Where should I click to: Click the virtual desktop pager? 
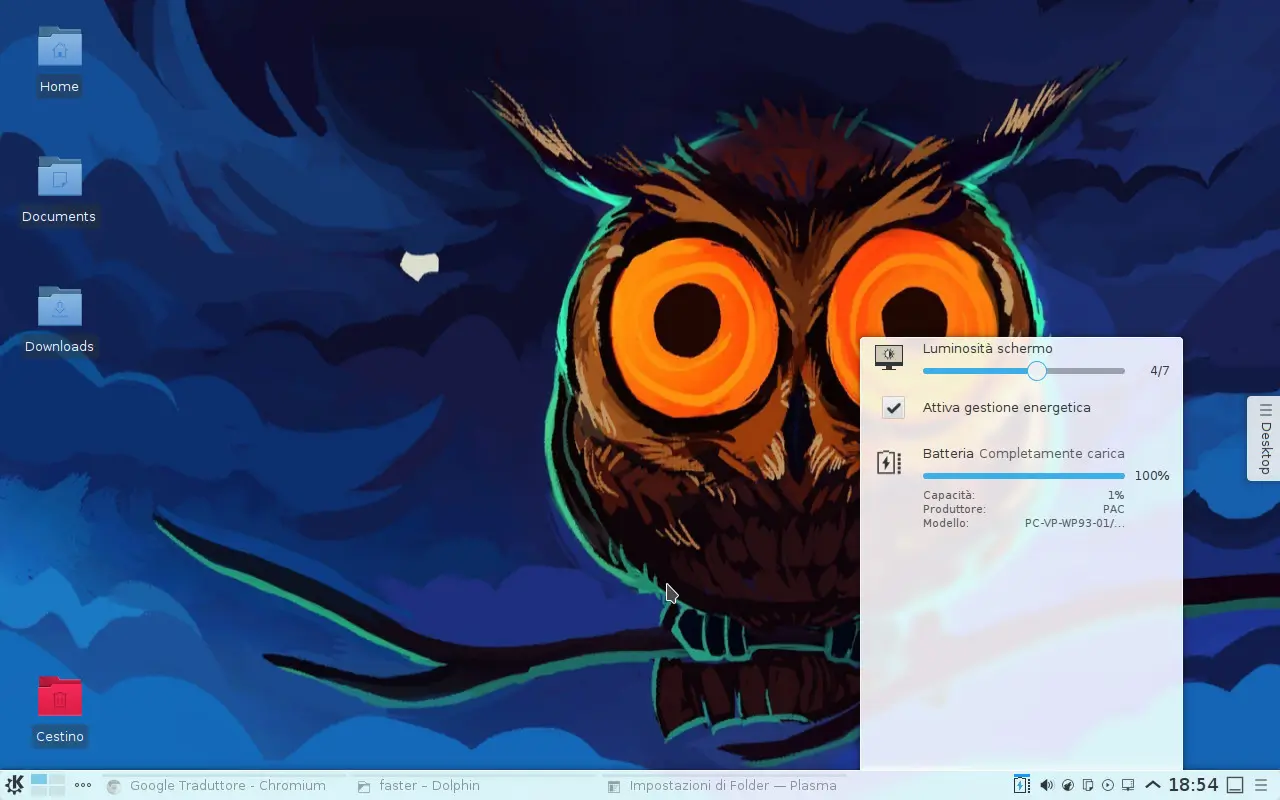pos(47,785)
